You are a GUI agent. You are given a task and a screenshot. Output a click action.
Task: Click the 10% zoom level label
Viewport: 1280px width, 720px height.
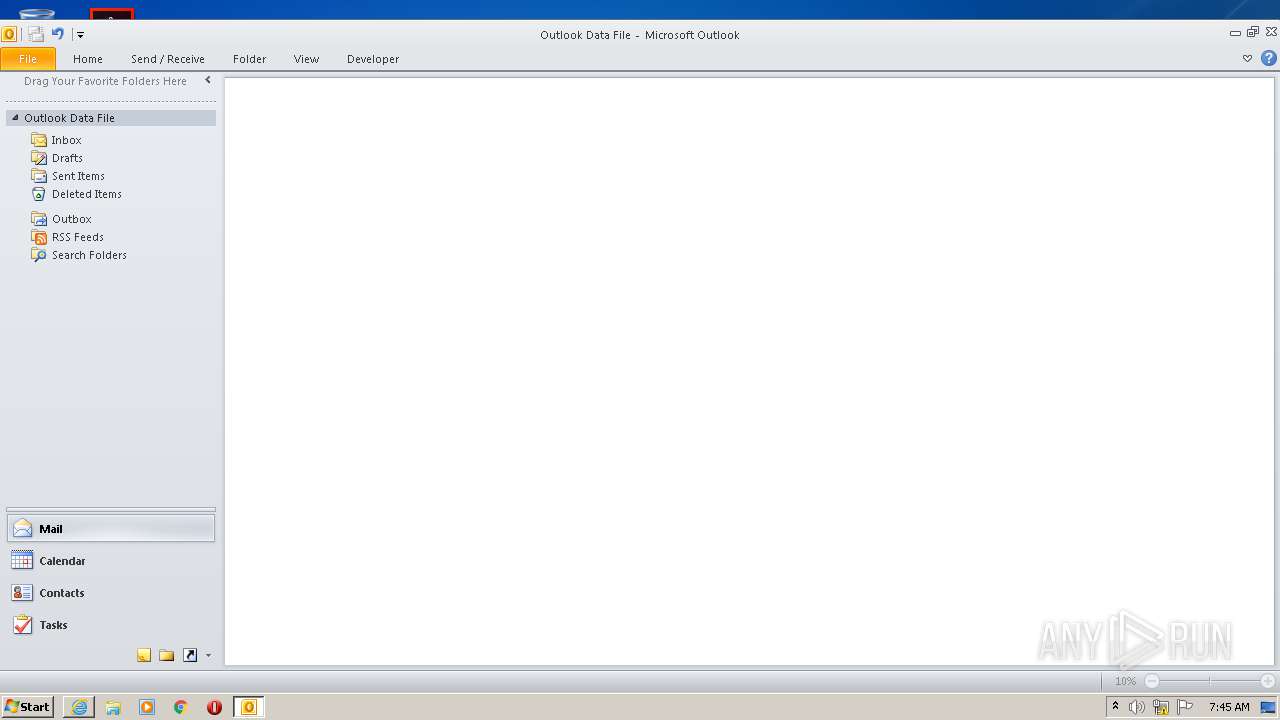coord(1125,681)
